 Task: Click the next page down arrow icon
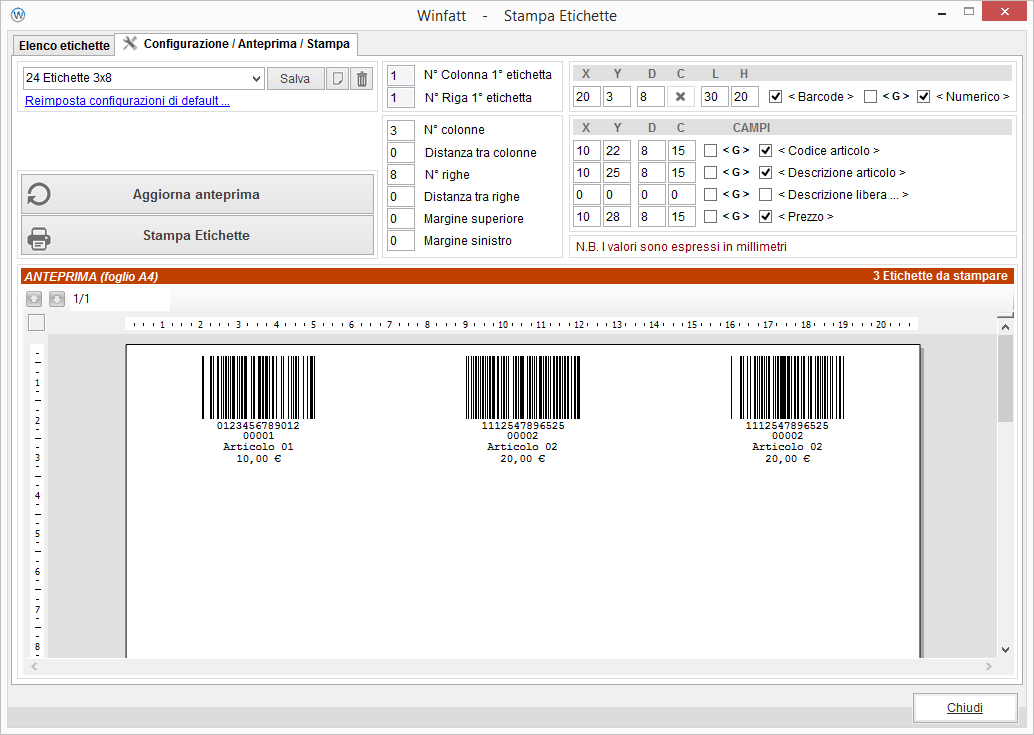click(x=57, y=299)
